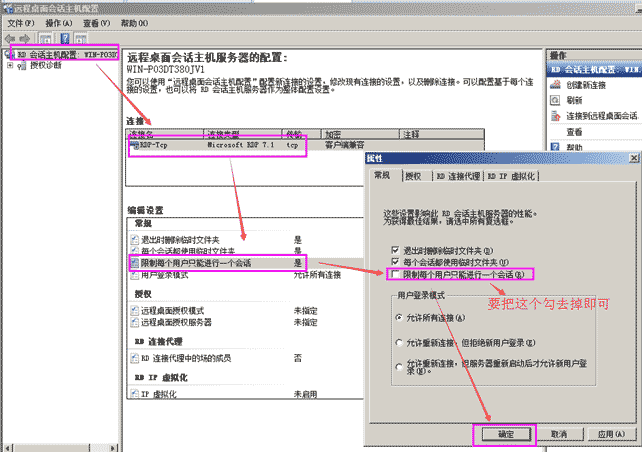Click 连接到远程桌面会话 action icon
This screenshot has width=642, height=452.
[555, 116]
